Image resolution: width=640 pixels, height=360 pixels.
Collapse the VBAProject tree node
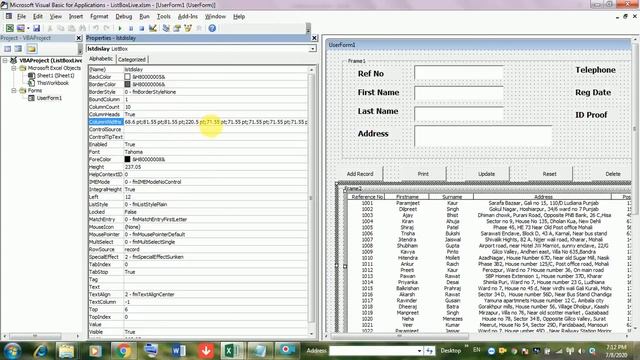click(x=5, y=60)
